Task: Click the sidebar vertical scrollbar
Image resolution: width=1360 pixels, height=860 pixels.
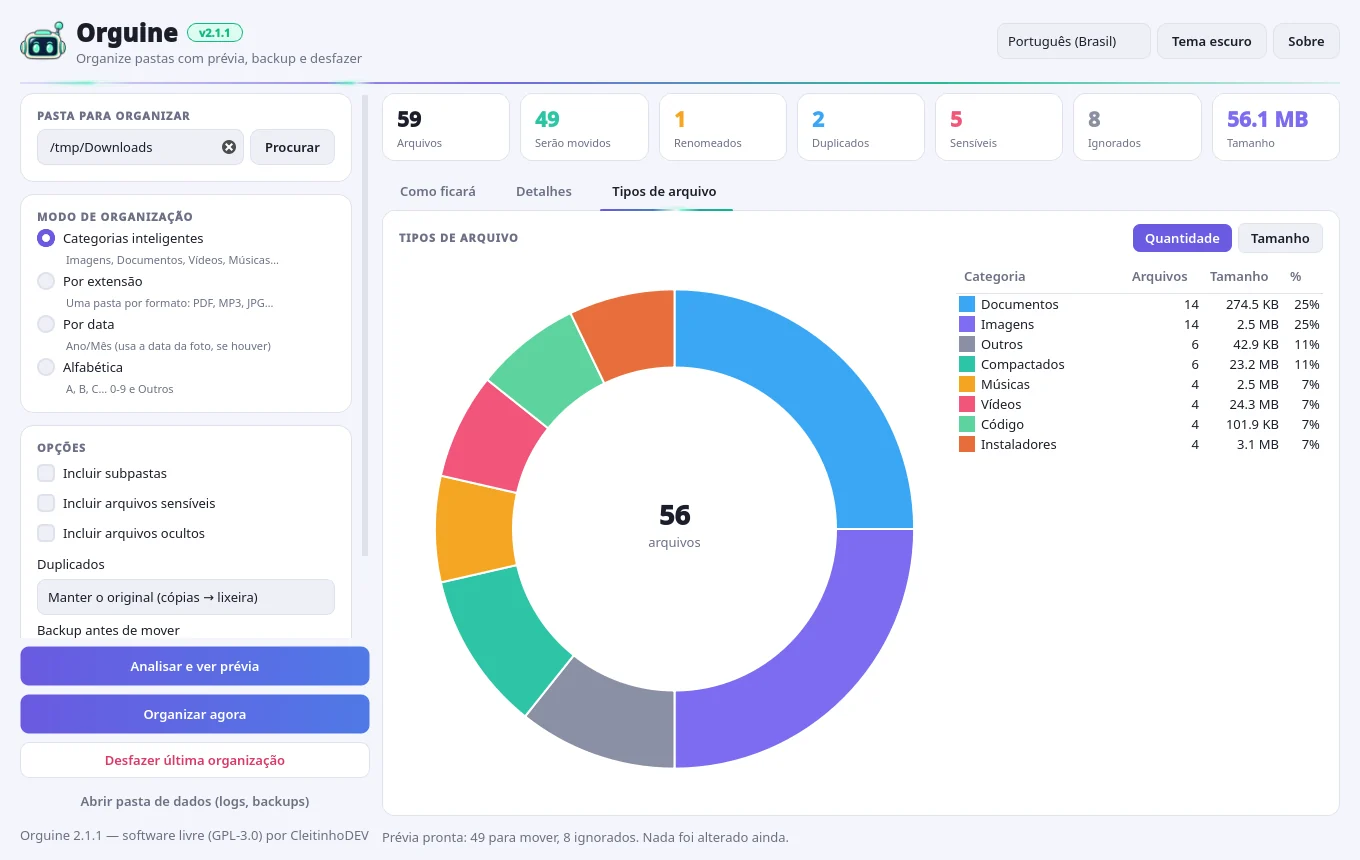Action: click(x=365, y=325)
